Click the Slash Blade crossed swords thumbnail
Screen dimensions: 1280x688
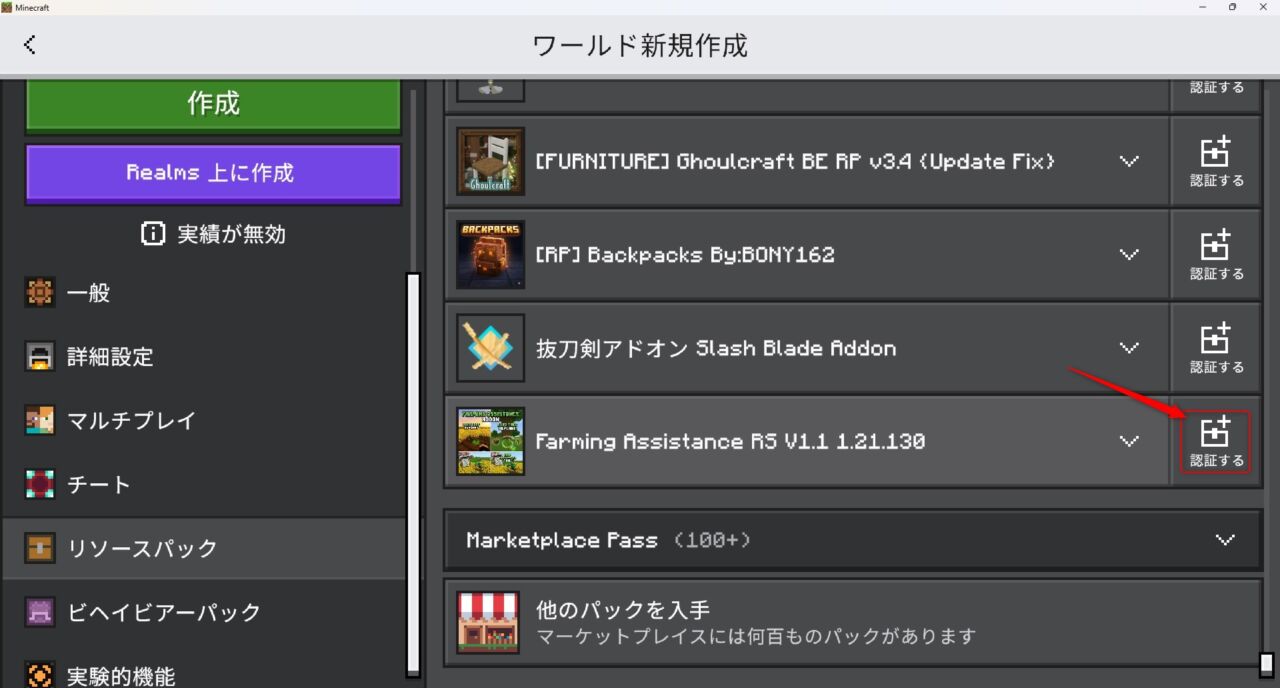[x=490, y=348]
